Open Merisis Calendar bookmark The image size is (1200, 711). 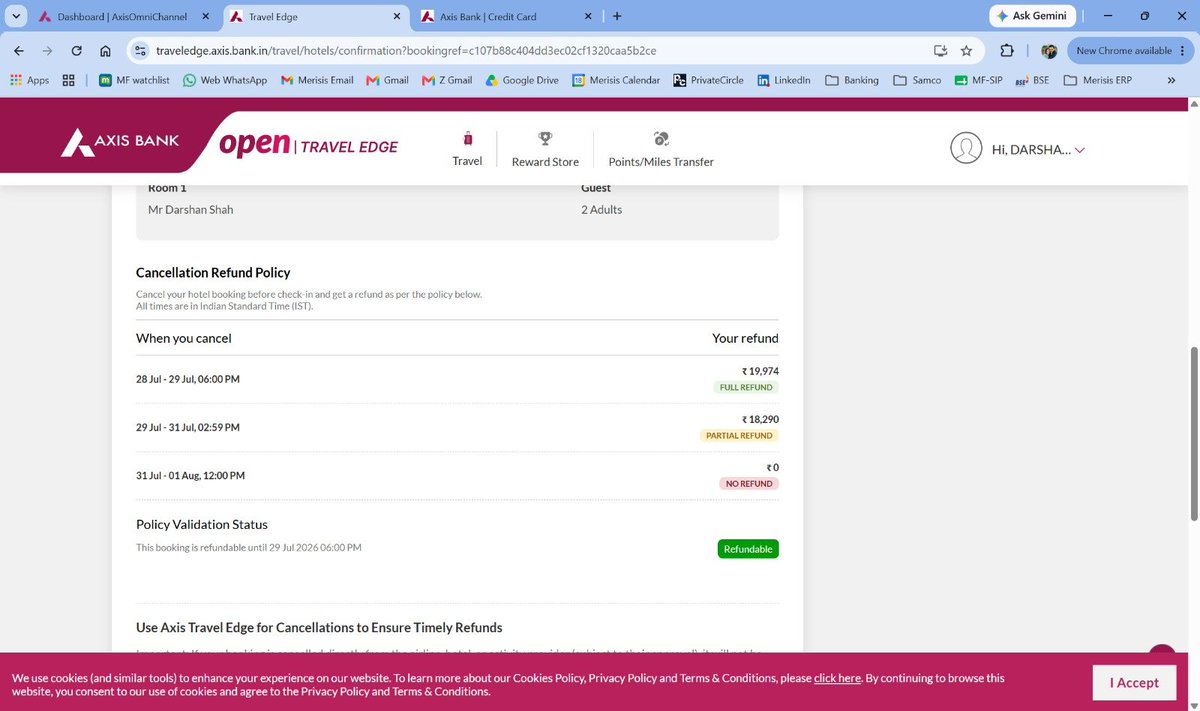[x=616, y=80]
